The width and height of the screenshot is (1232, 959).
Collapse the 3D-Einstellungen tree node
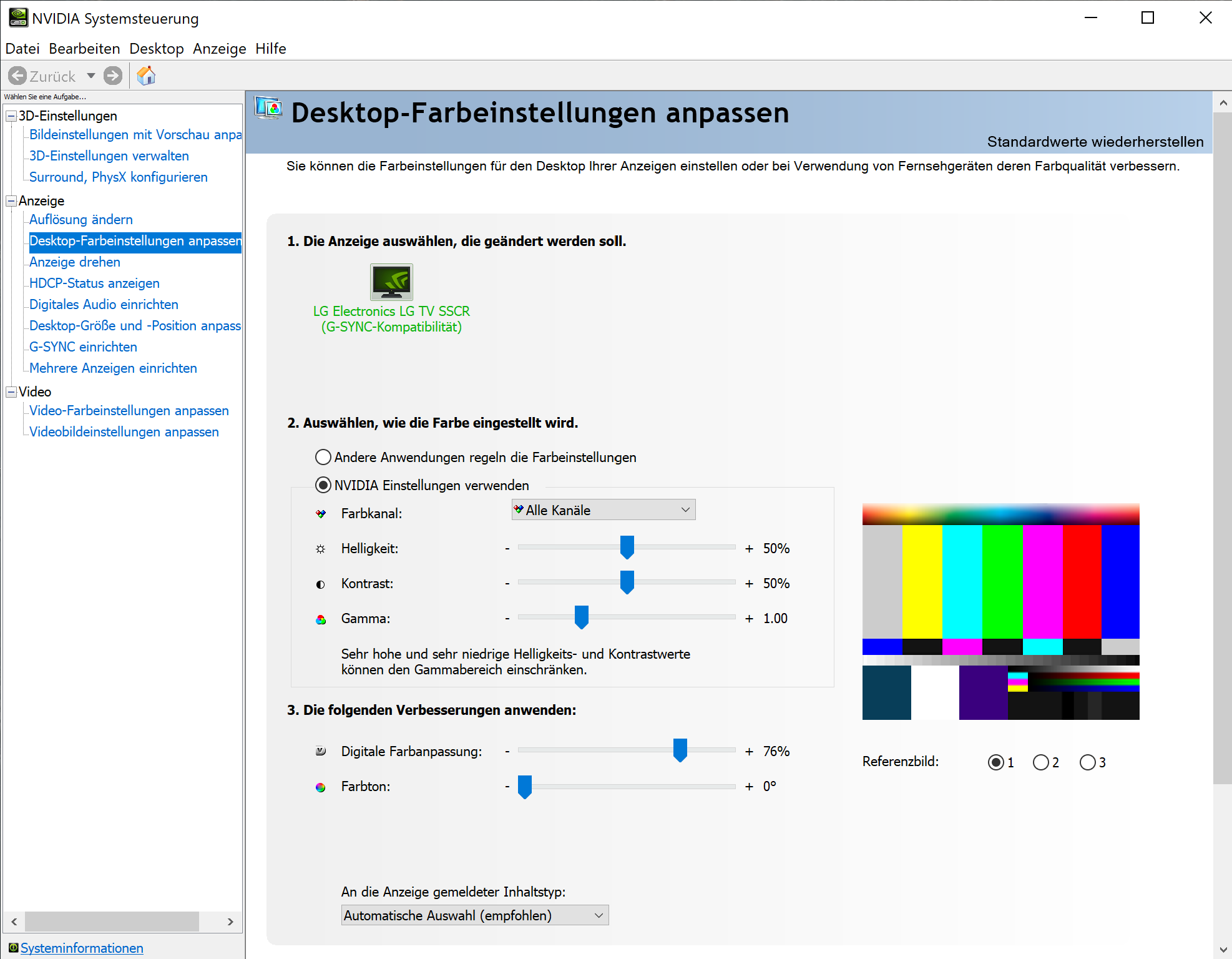[11, 116]
